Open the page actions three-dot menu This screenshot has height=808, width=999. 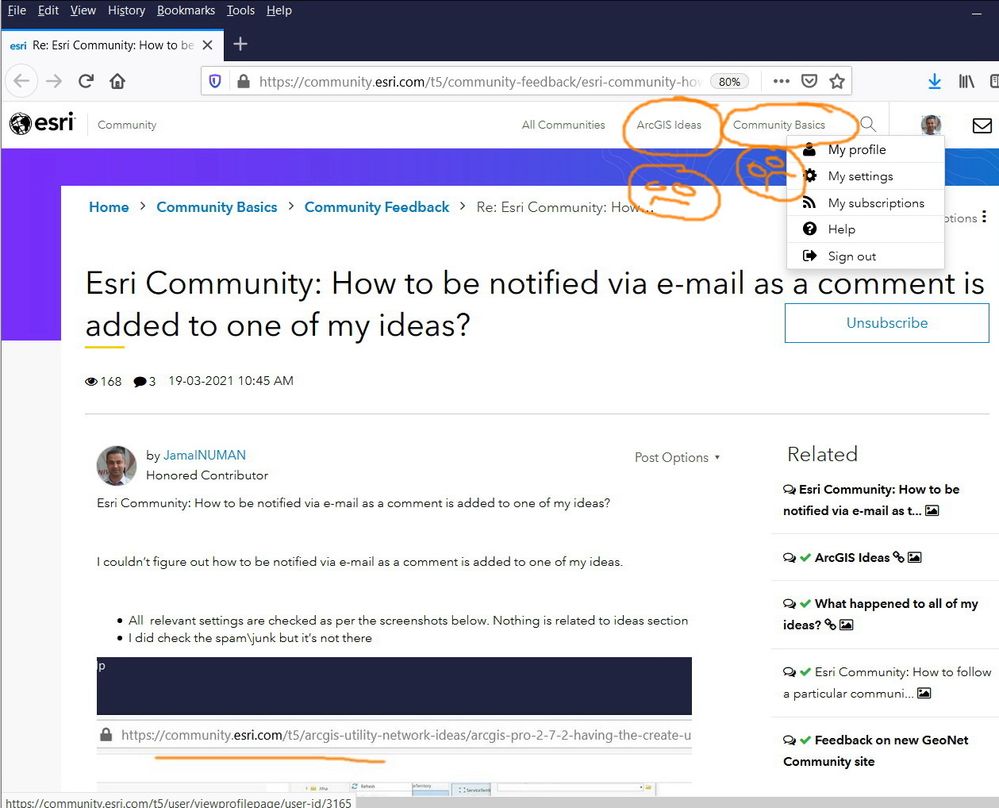pos(781,81)
